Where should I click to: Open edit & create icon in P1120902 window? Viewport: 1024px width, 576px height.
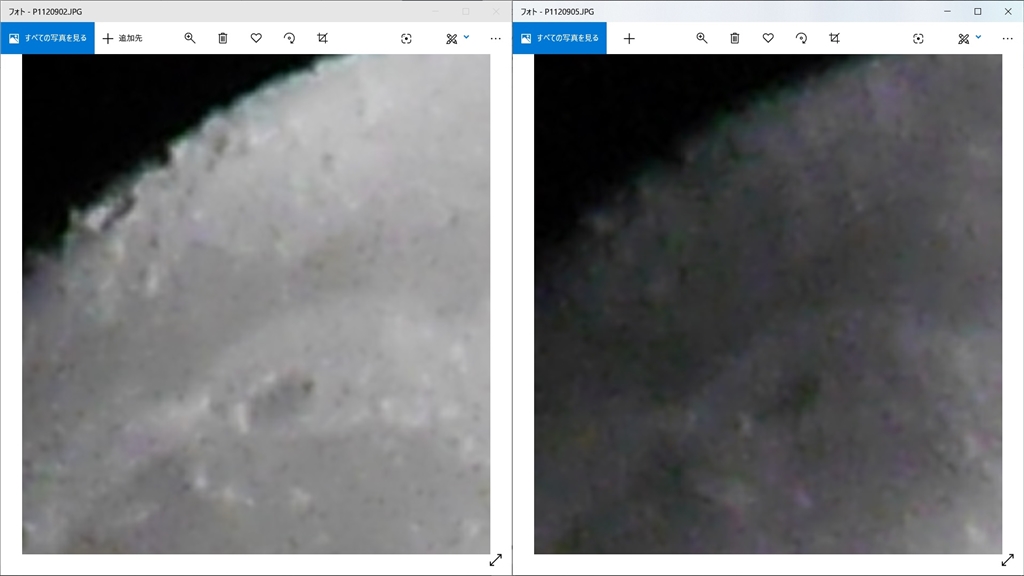click(x=451, y=39)
